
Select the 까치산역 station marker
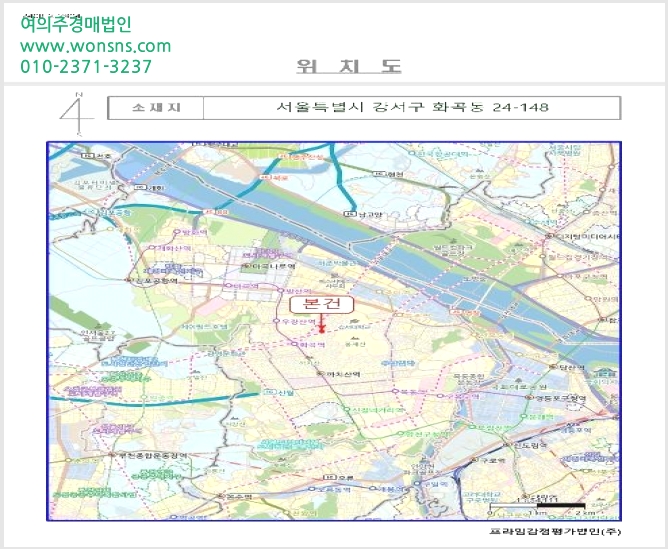coord(321,373)
